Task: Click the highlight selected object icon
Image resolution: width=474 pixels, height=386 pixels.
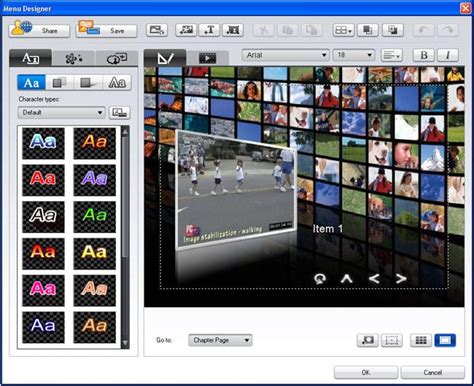Action: [x=367, y=340]
